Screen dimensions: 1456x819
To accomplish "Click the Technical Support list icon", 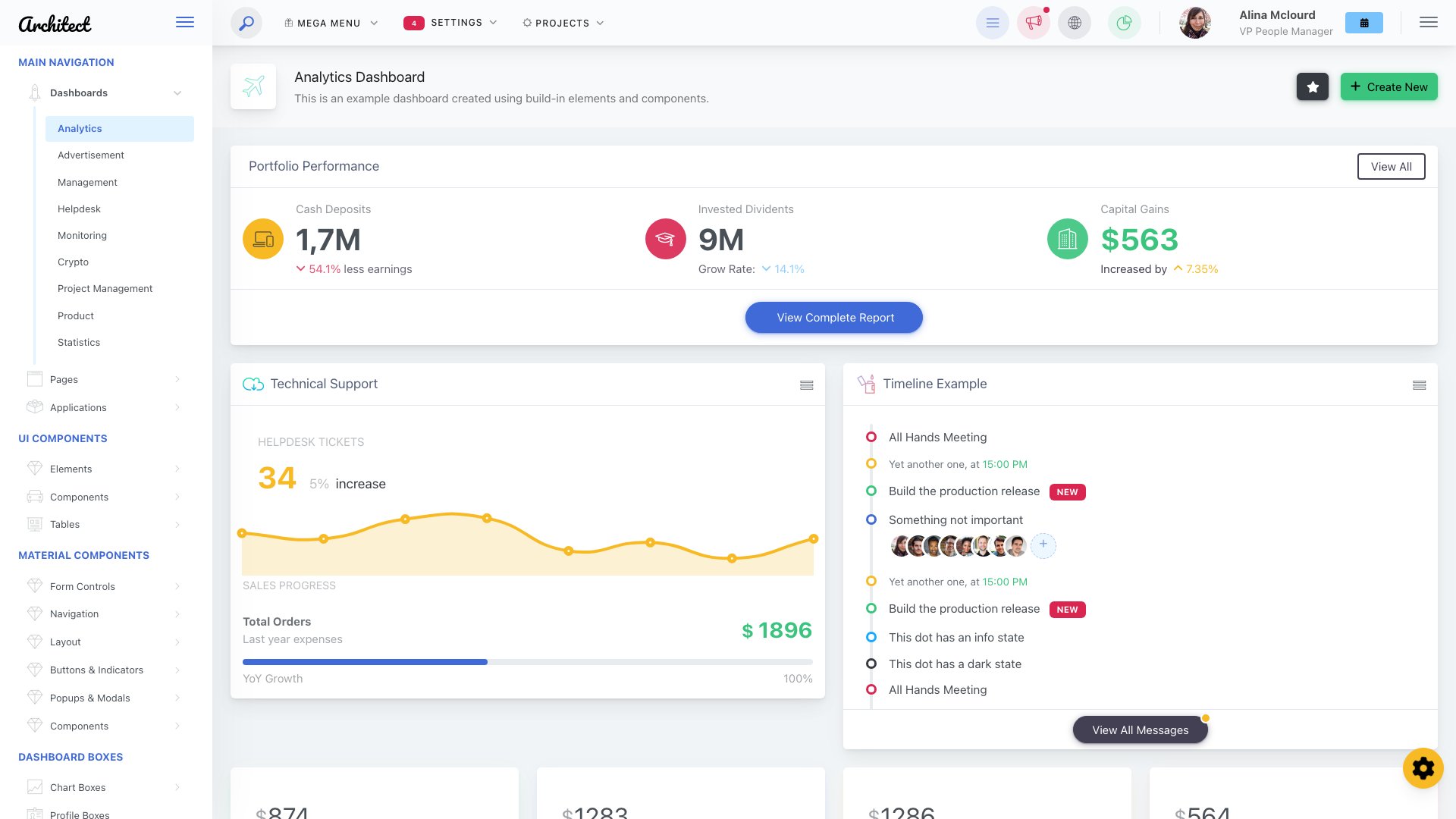I will (x=806, y=384).
